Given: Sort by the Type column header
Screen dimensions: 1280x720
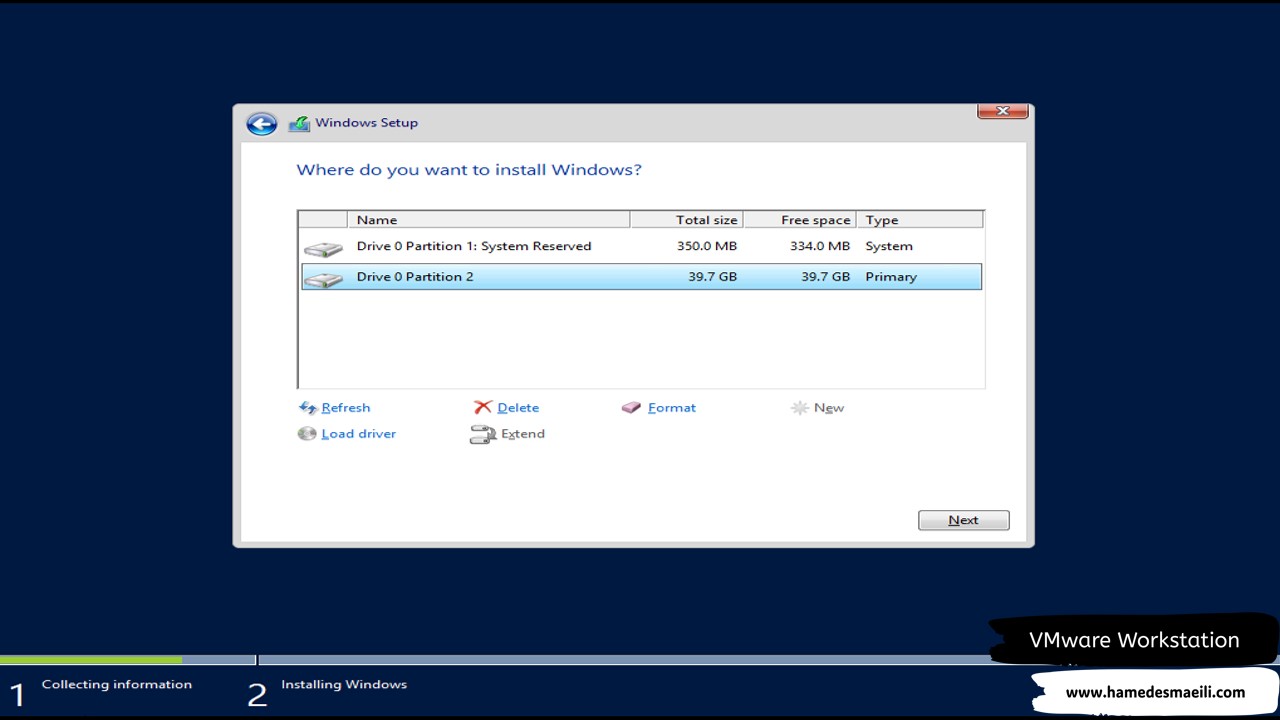Looking at the screenshot, I should [x=920, y=220].
